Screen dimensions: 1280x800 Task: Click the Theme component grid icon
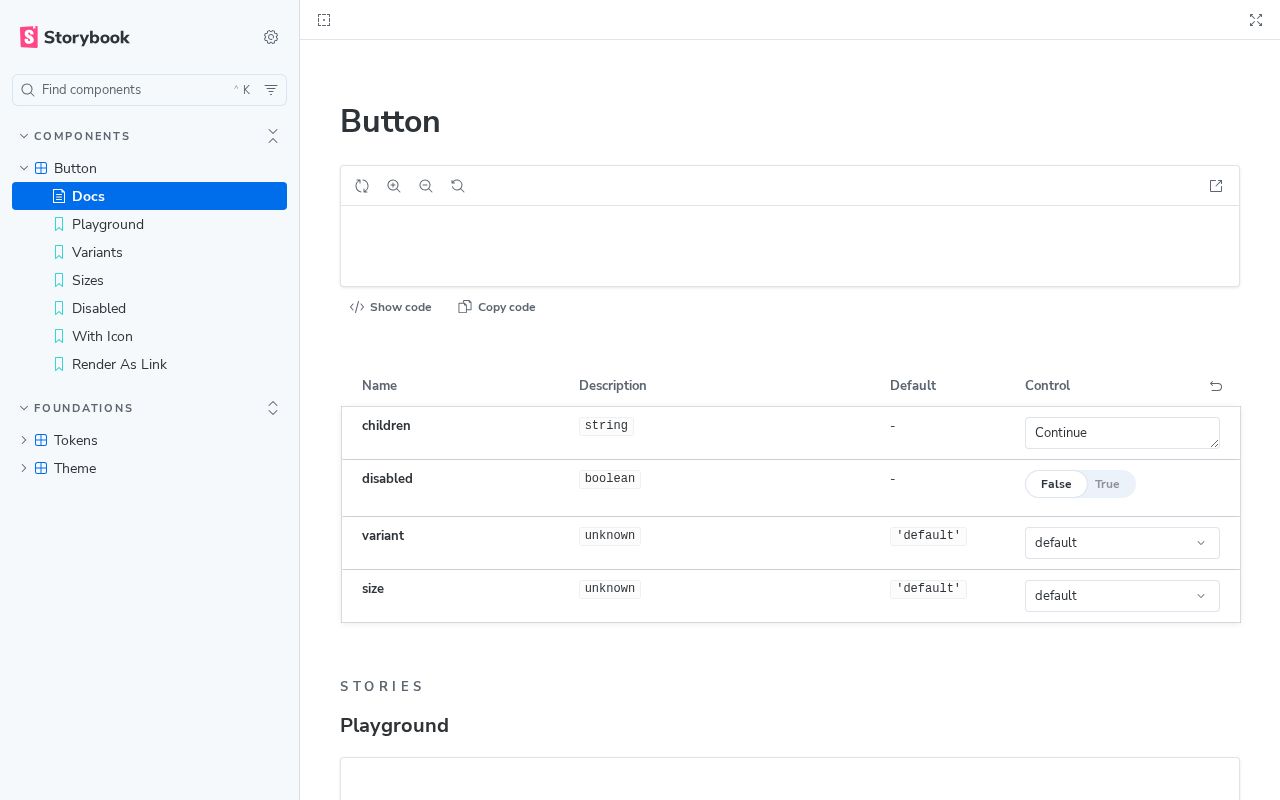pyautogui.click(x=41, y=468)
